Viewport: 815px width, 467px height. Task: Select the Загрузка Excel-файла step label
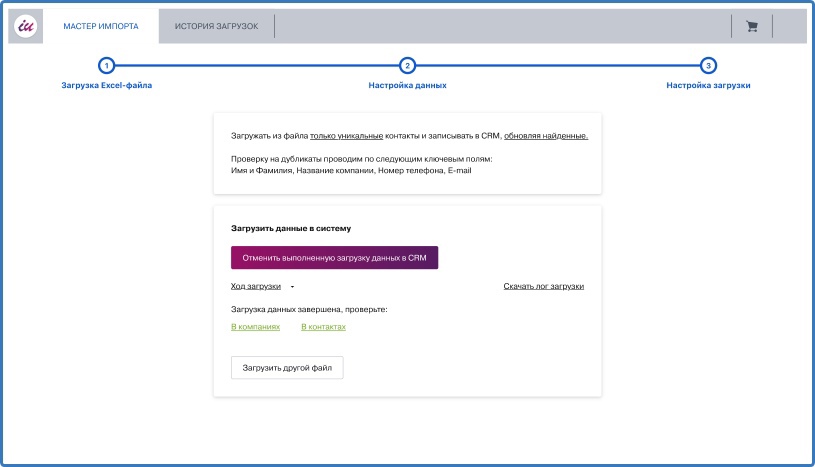(107, 85)
